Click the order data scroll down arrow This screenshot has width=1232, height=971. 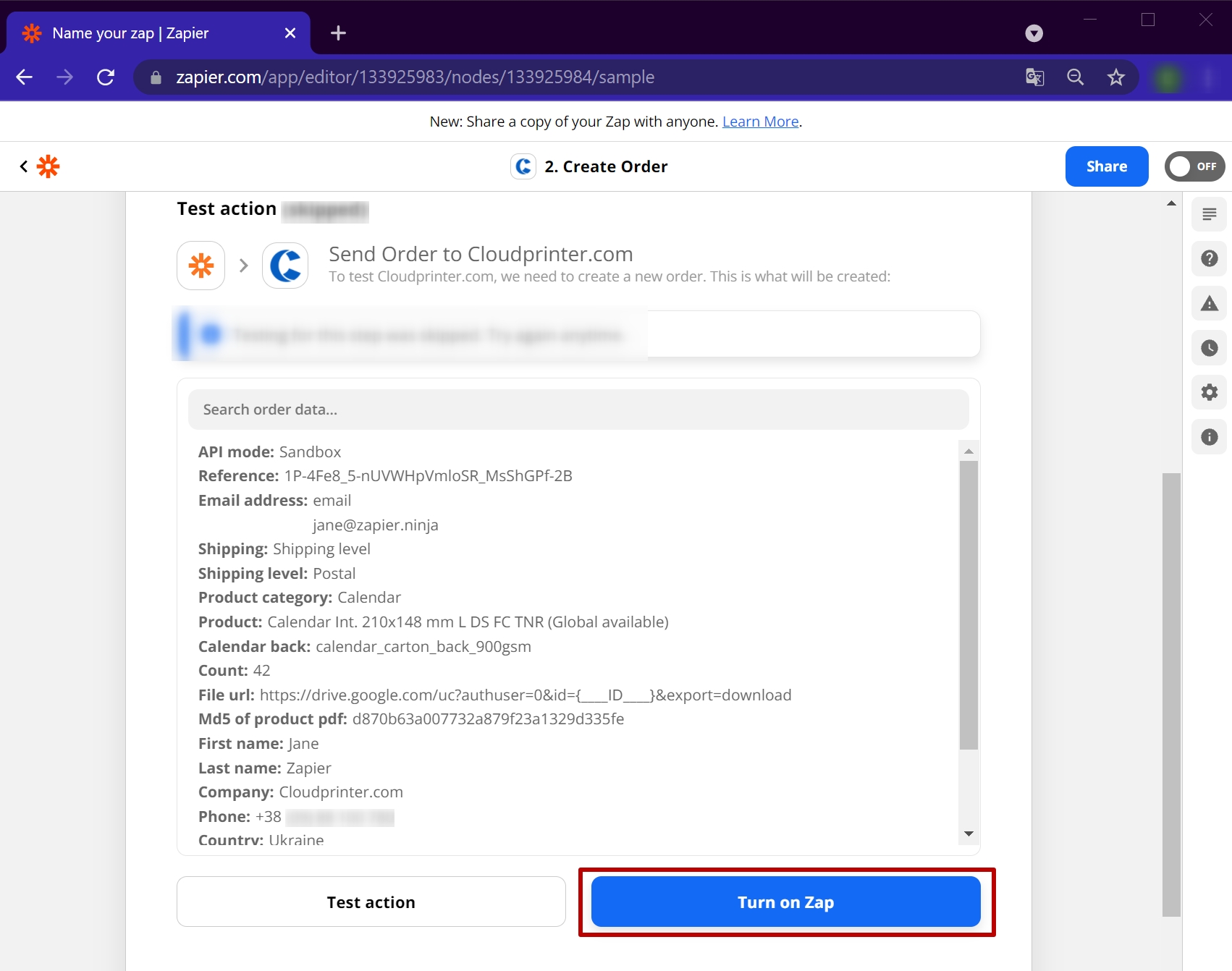(x=969, y=834)
